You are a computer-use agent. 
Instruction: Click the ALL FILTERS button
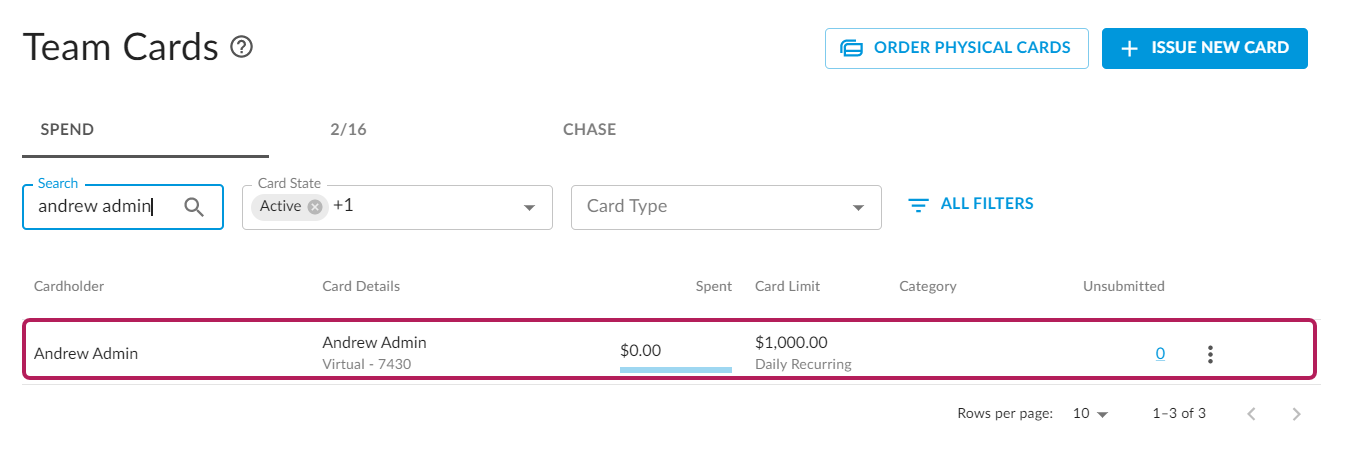tap(970, 204)
